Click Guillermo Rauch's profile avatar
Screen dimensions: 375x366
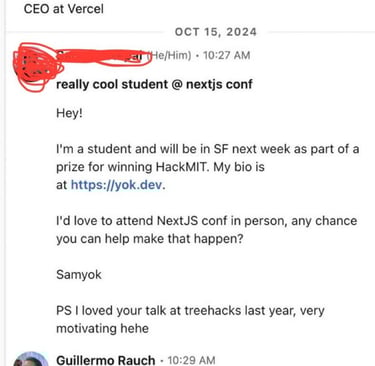31,359
